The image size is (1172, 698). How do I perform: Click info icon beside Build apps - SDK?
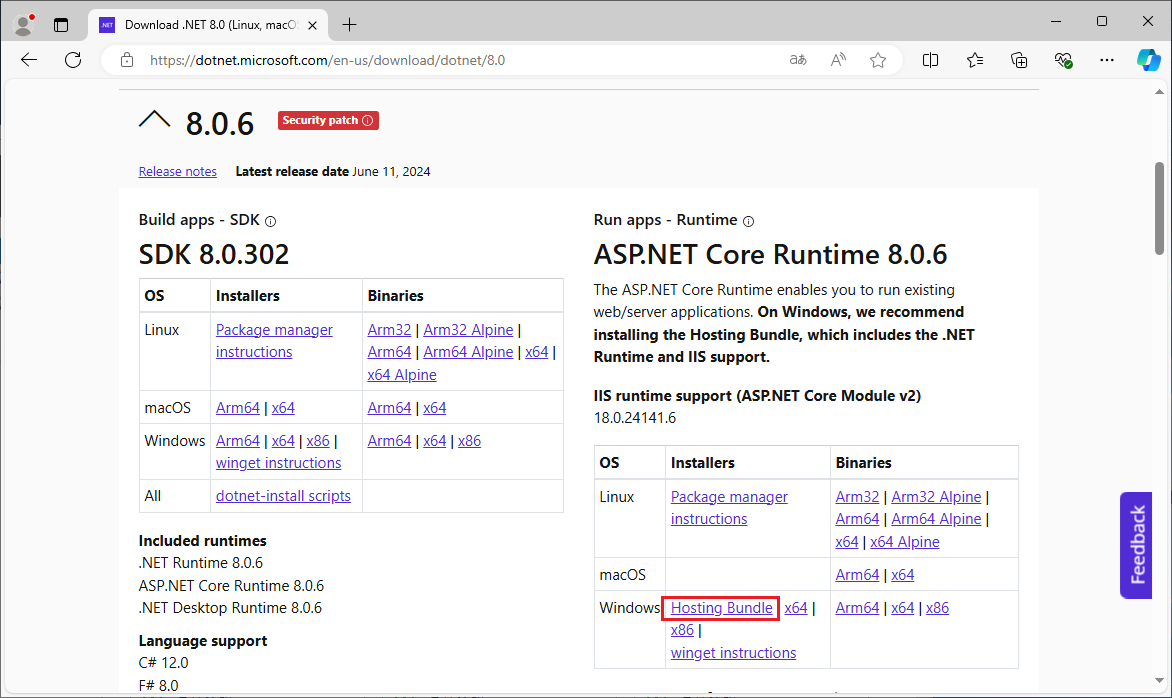tap(271, 221)
